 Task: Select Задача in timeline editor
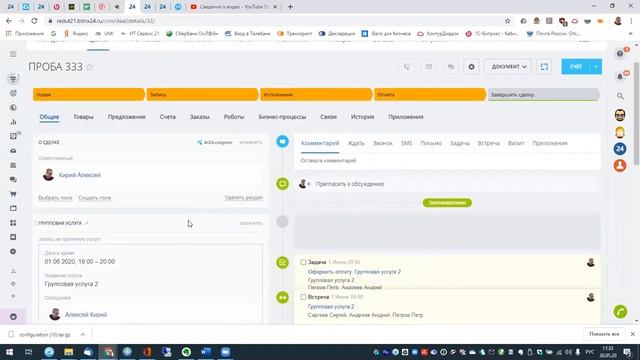point(460,143)
